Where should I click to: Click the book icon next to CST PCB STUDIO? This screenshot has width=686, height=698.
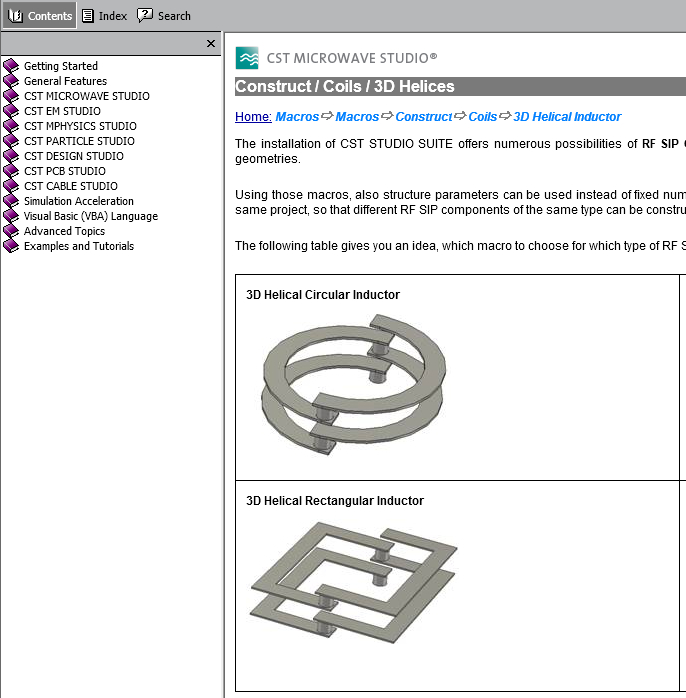click(x=11, y=171)
